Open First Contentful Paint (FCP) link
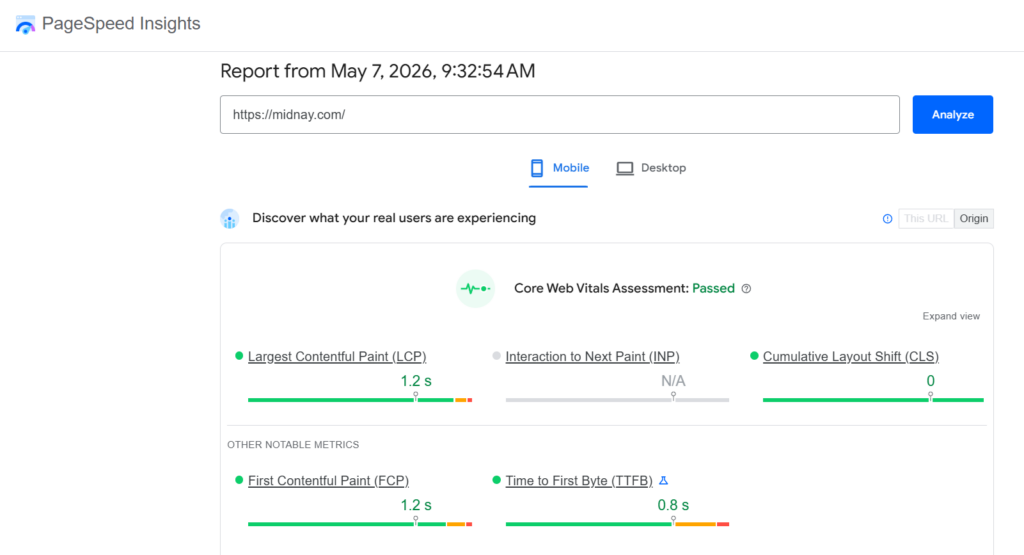This screenshot has height=555, width=1024. [x=328, y=481]
